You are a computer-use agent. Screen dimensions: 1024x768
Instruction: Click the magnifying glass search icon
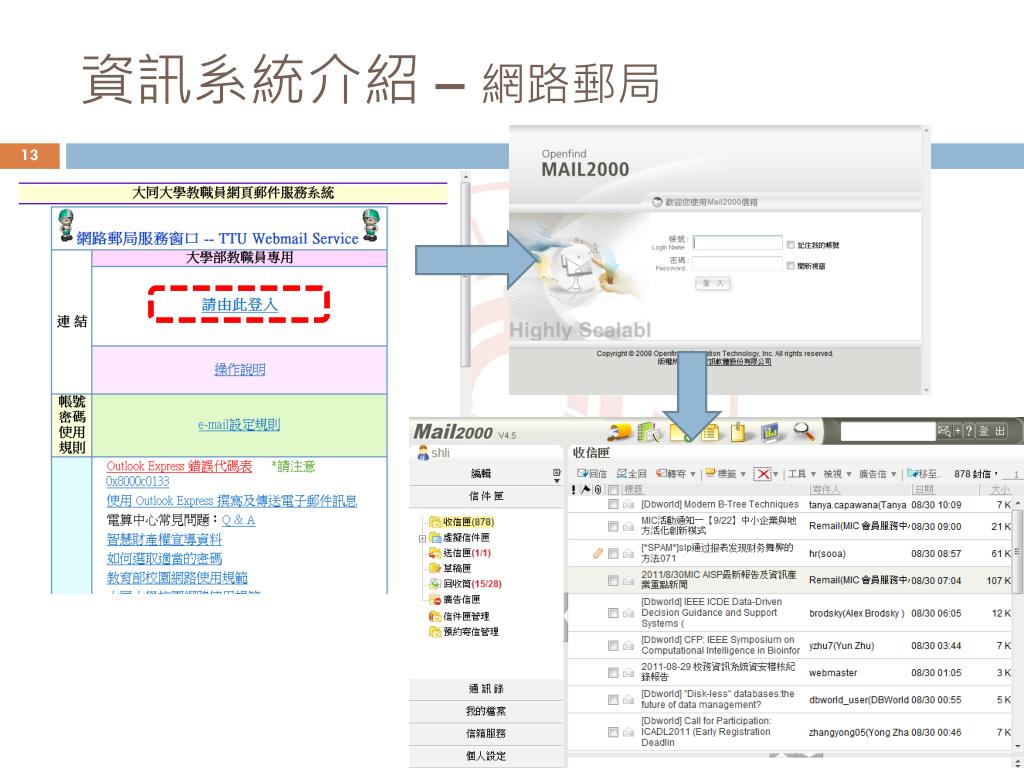[x=804, y=431]
